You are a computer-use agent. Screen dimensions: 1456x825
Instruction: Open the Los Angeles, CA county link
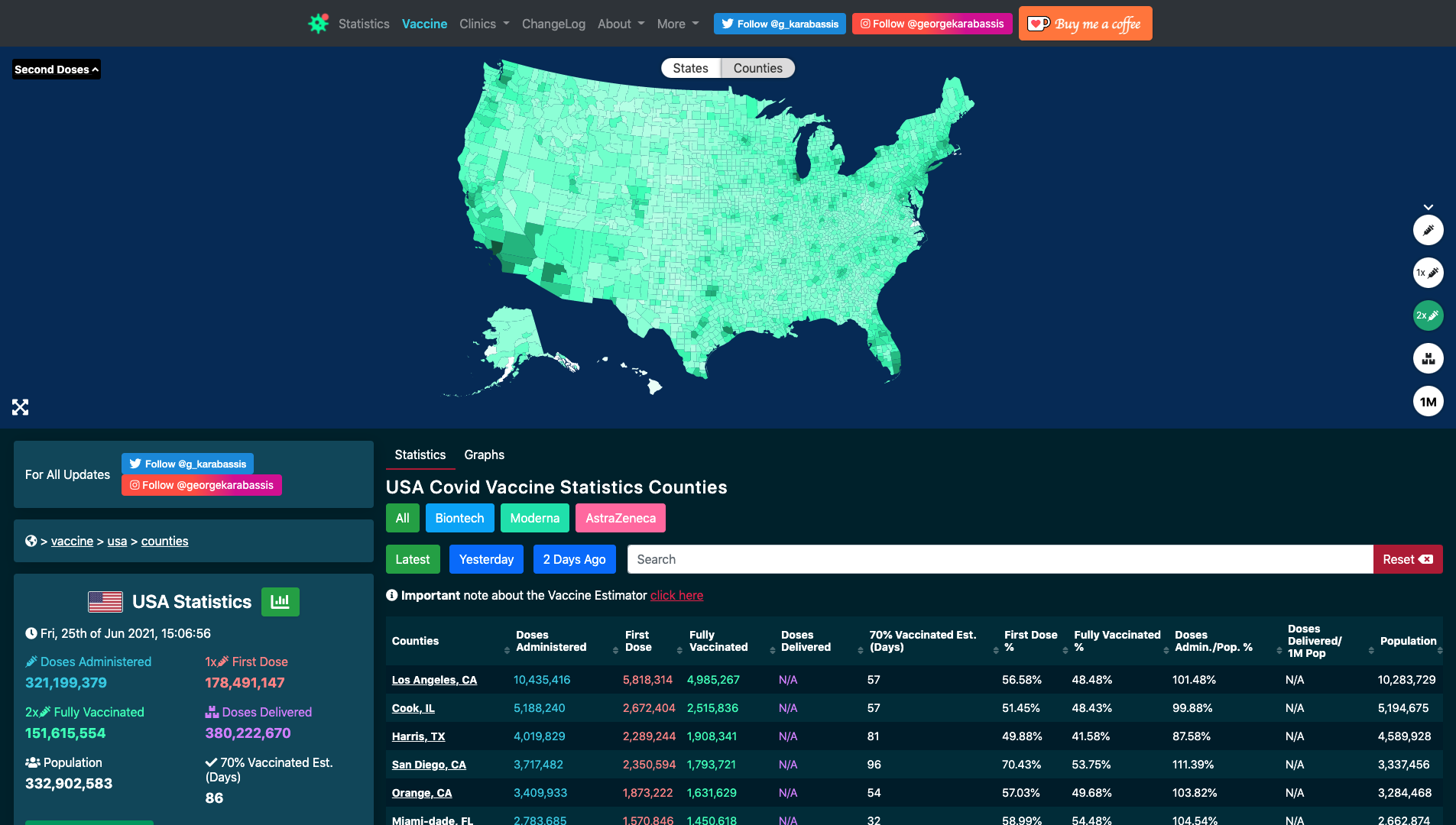tap(434, 680)
